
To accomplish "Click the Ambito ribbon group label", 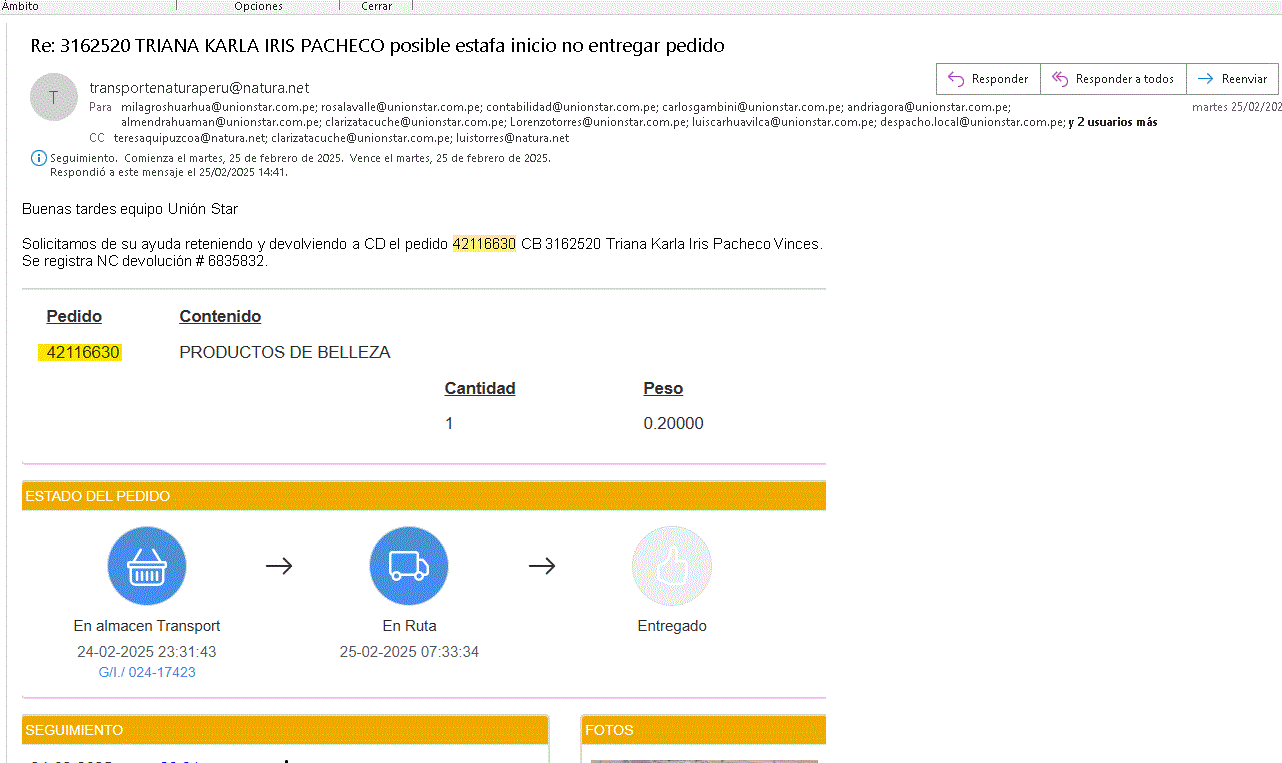I will pyautogui.click(x=20, y=6).
